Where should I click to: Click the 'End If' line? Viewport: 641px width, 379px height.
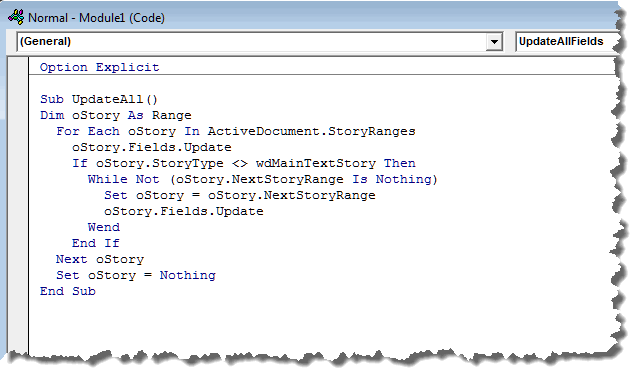pyautogui.click(x=96, y=243)
